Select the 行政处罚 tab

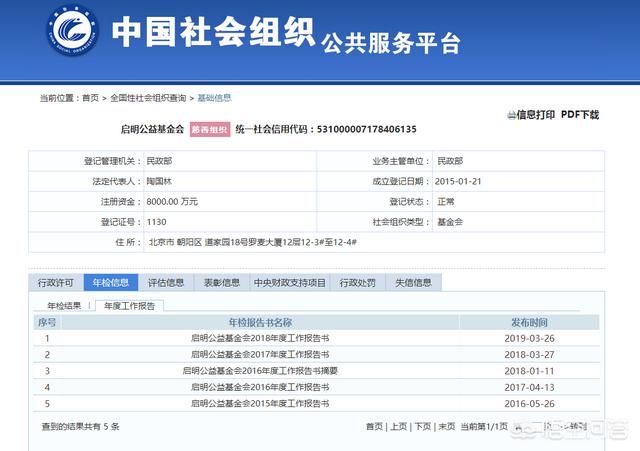(359, 283)
